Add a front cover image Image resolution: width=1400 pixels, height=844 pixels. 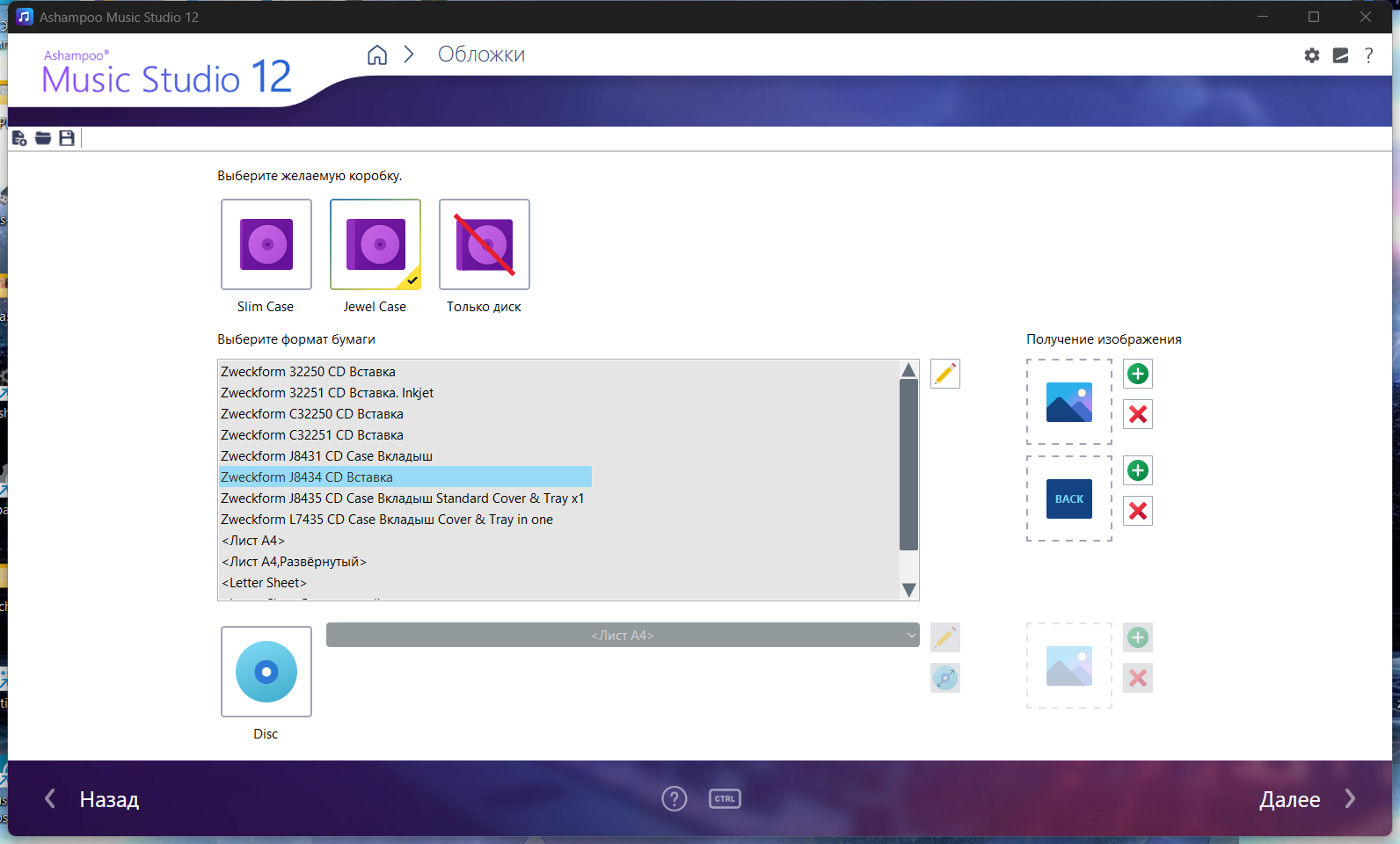coord(1138,374)
